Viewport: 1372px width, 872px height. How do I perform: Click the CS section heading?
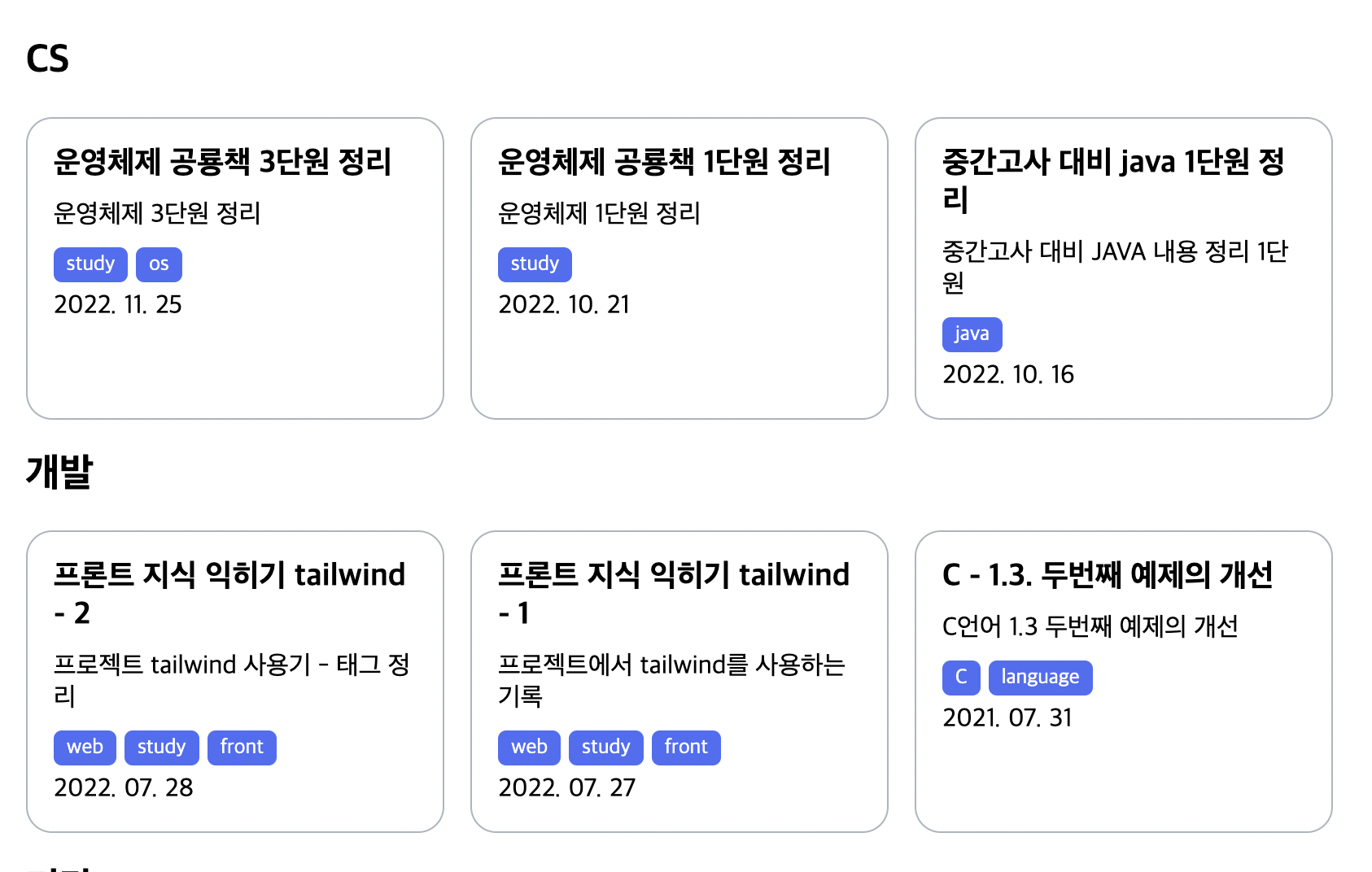[47, 59]
